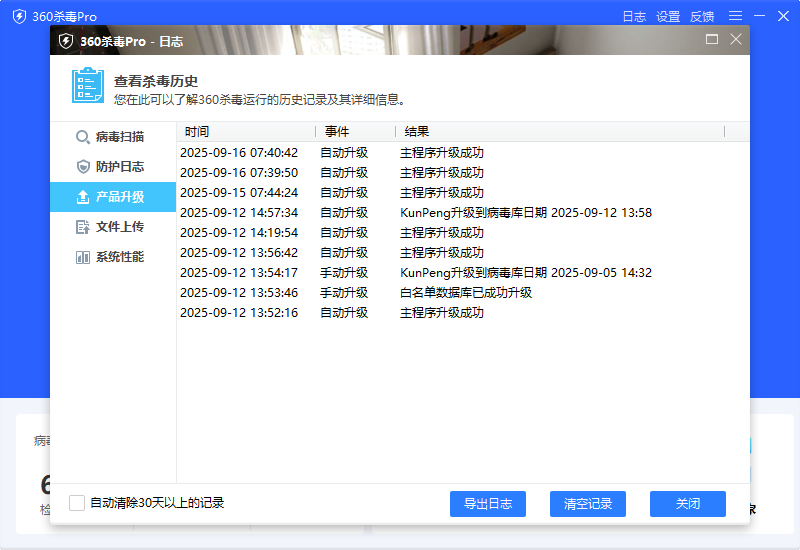Open 反馈 in the top menu
The width and height of the screenshot is (800, 550).
[x=702, y=17]
